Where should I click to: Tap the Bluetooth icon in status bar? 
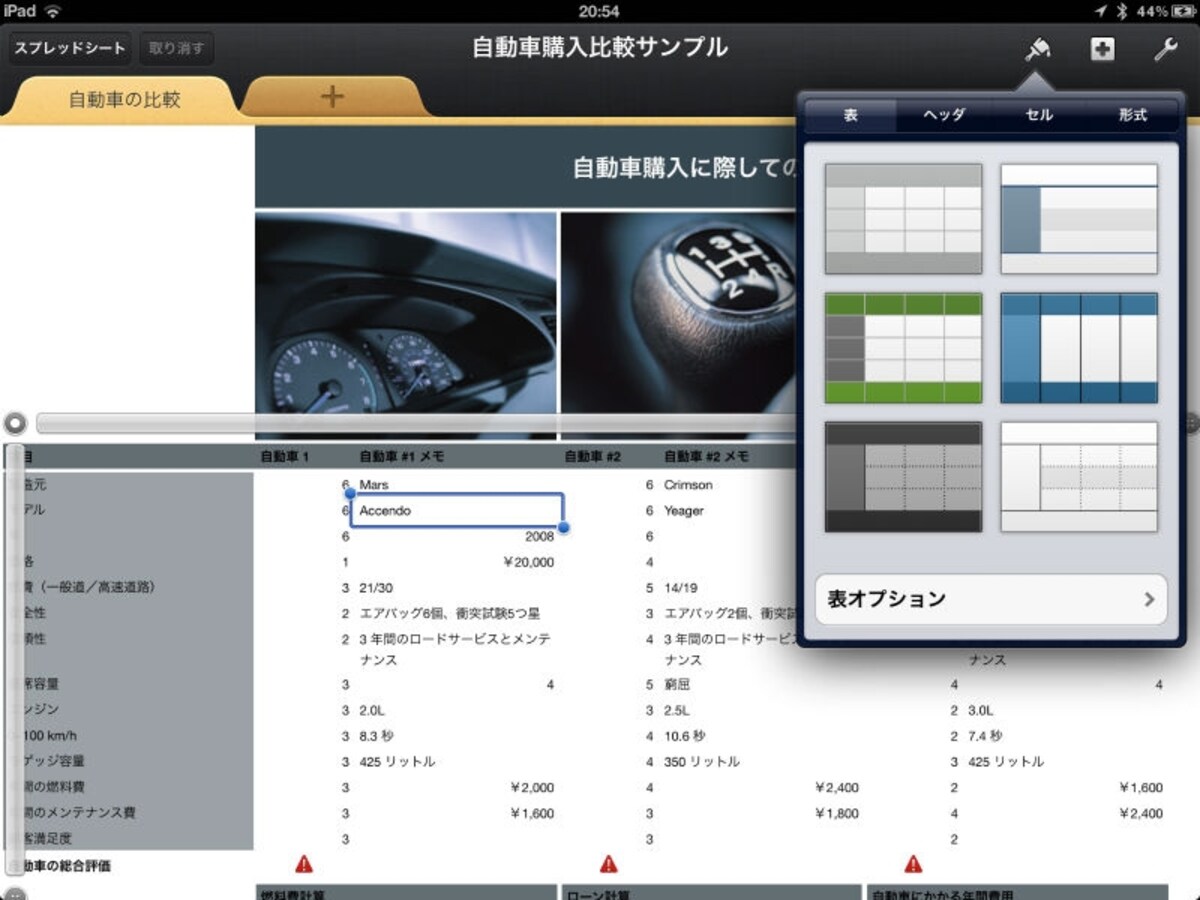pyautogui.click(x=1122, y=11)
